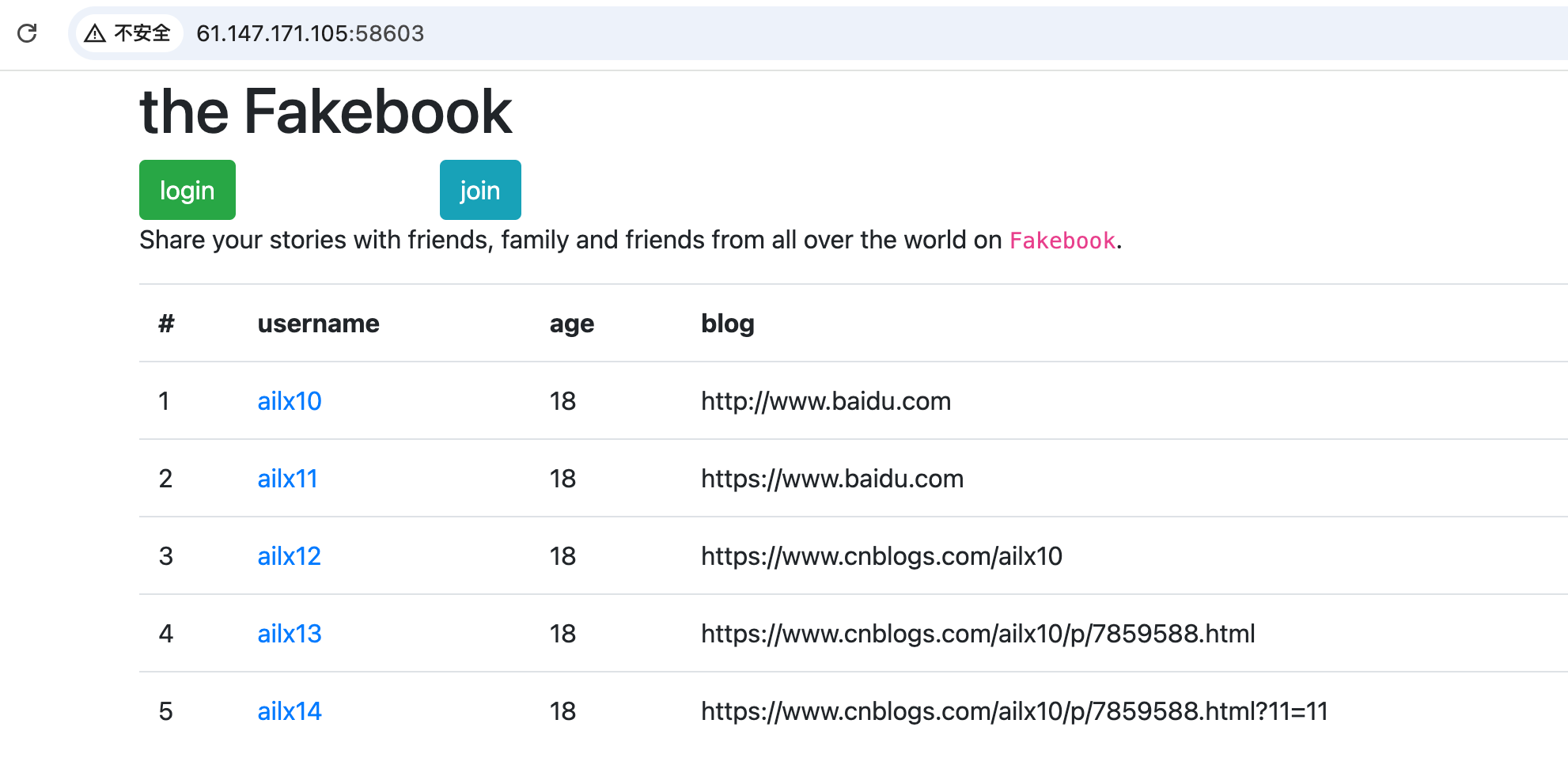The height and width of the screenshot is (769, 1568).
Task: Click the # column header
Action: (166, 324)
